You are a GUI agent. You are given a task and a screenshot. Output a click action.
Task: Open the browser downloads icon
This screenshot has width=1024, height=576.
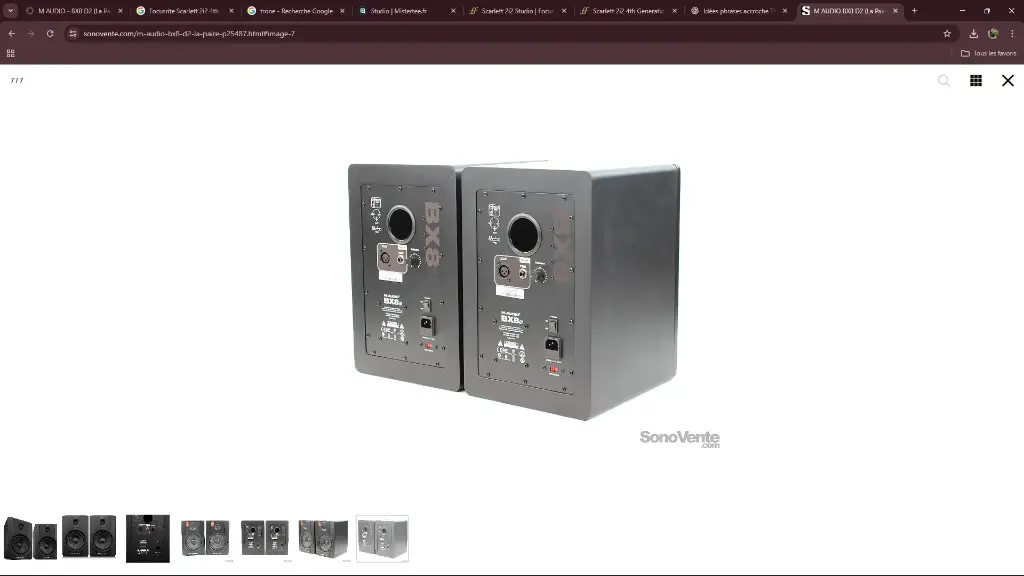coord(973,33)
